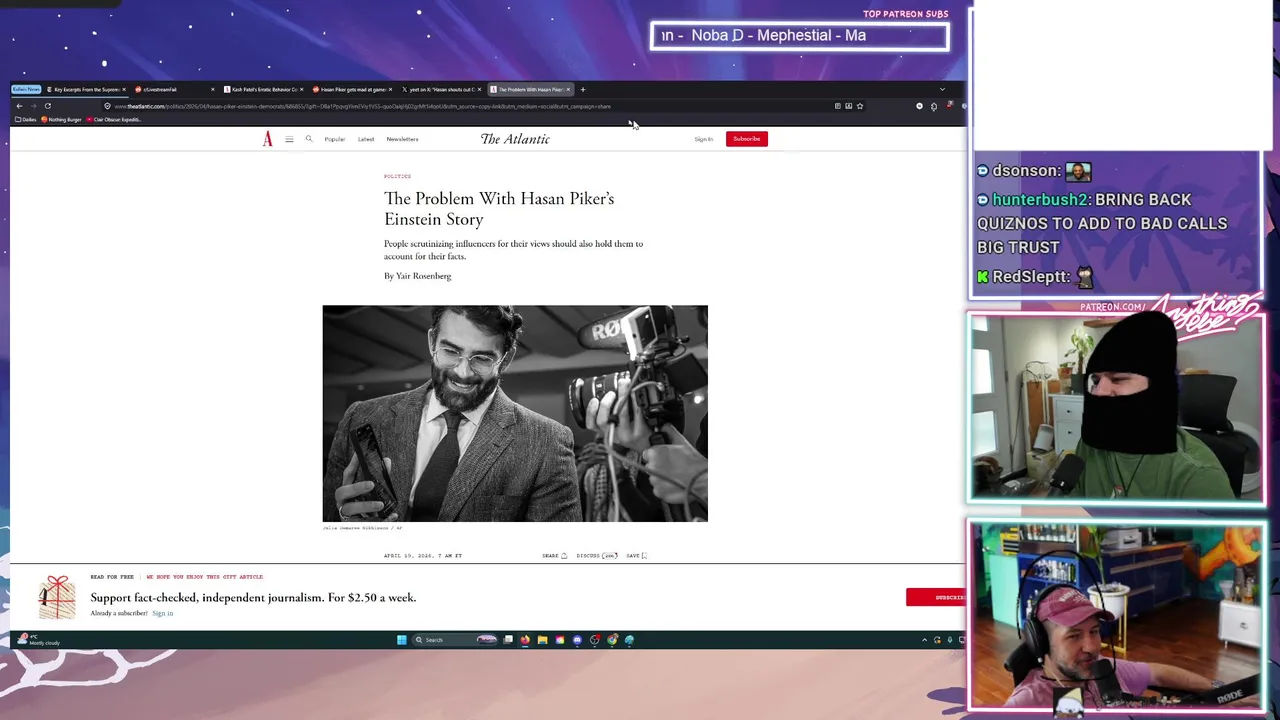Open the Dailies bookmarks folder

pos(25,119)
